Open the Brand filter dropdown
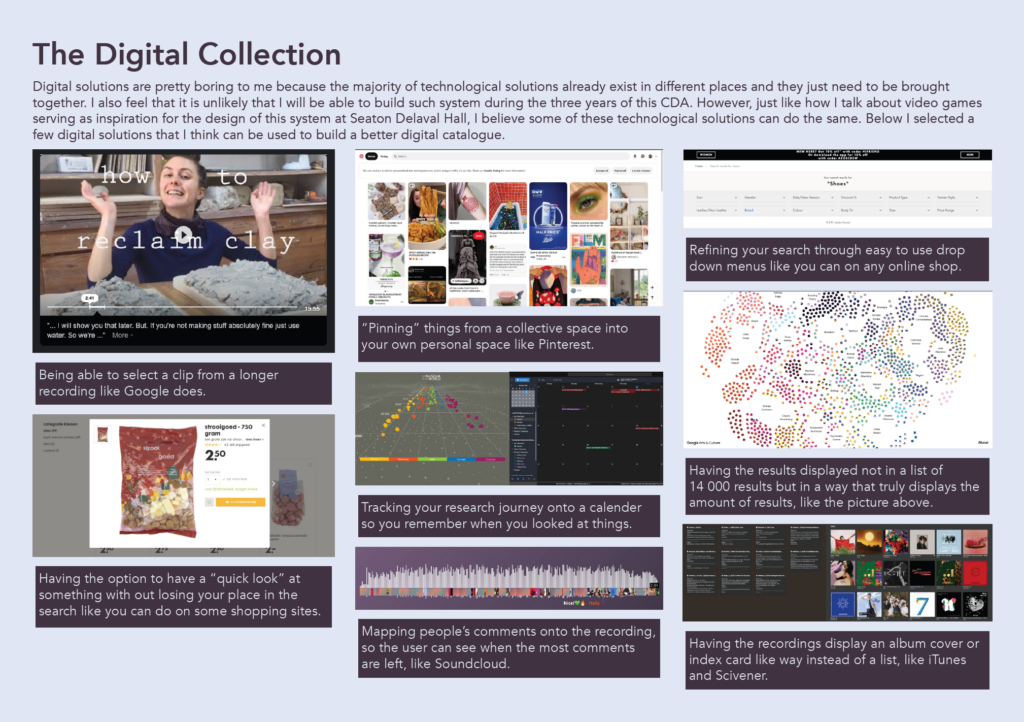 [x=765, y=210]
